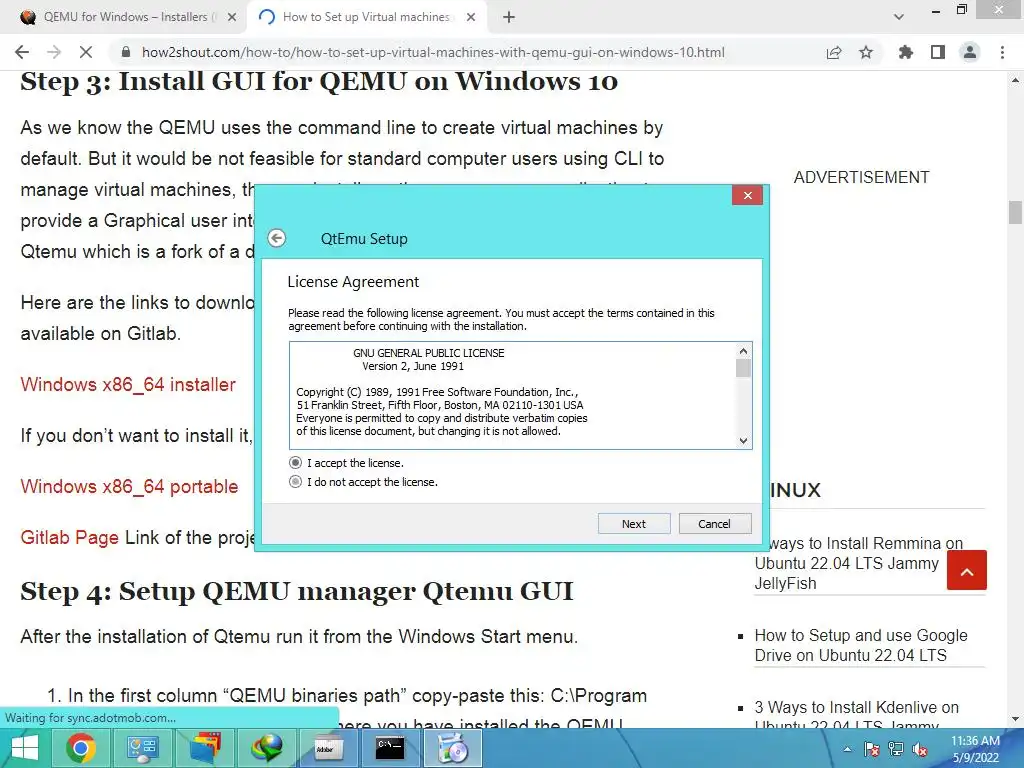Open Chrome from the taskbar

(80, 748)
